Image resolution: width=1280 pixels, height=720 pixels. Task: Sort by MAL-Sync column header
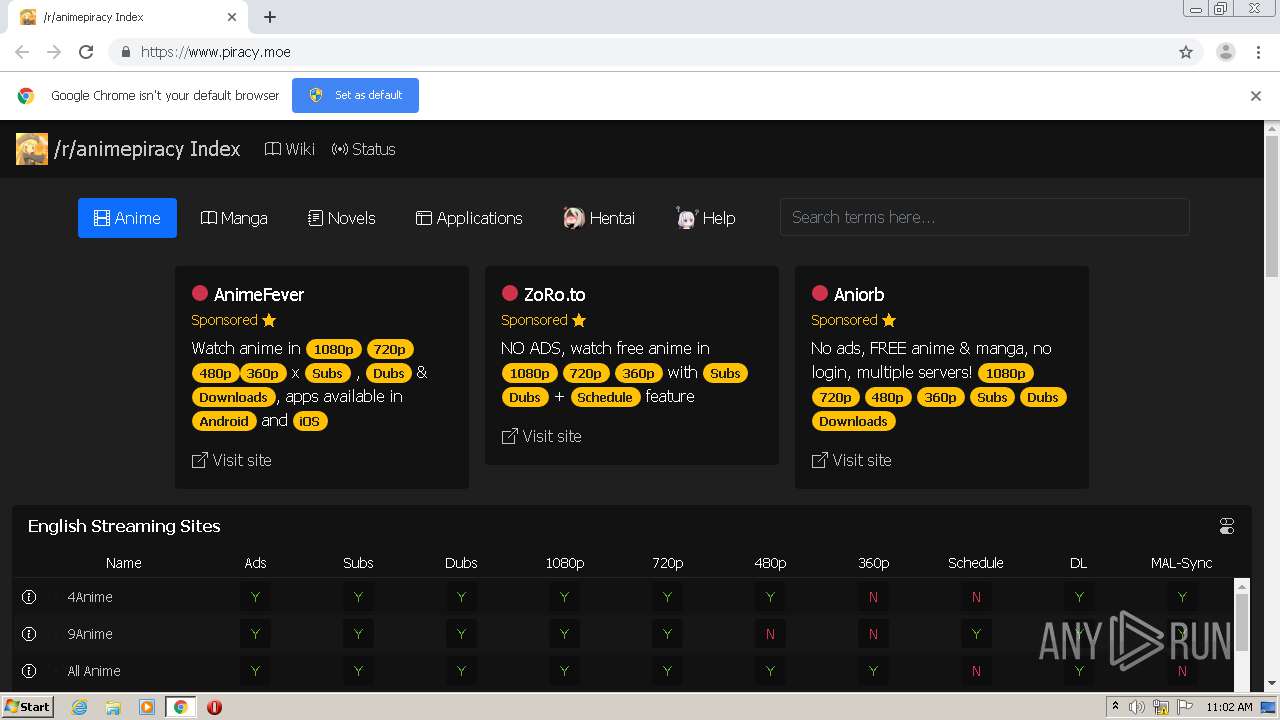coord(1182,563)
